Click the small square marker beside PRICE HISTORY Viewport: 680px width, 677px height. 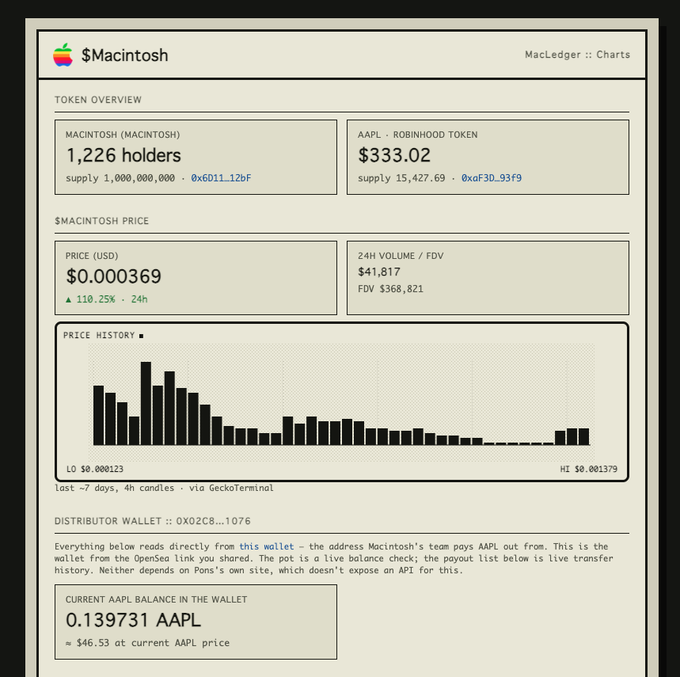141,336
